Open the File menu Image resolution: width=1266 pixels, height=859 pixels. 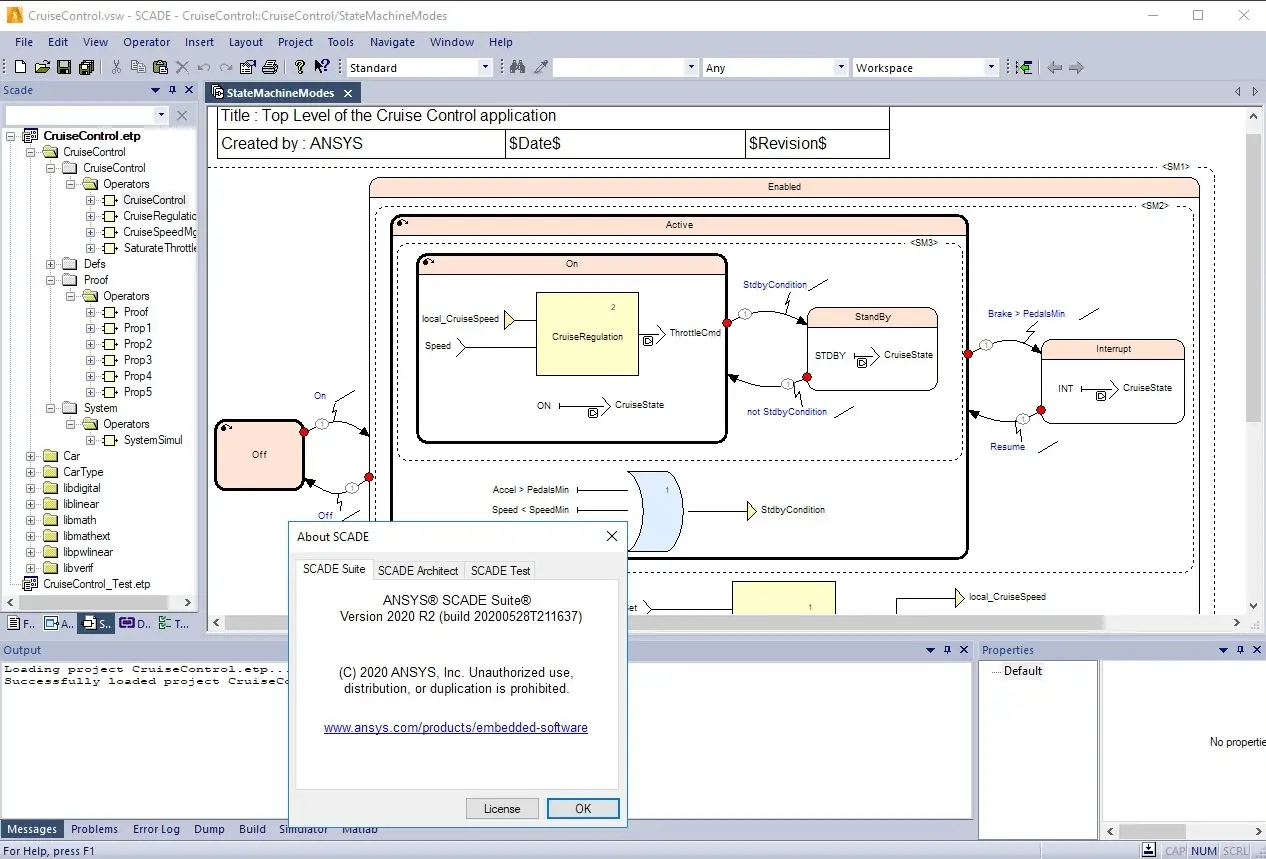coord(24,42)
